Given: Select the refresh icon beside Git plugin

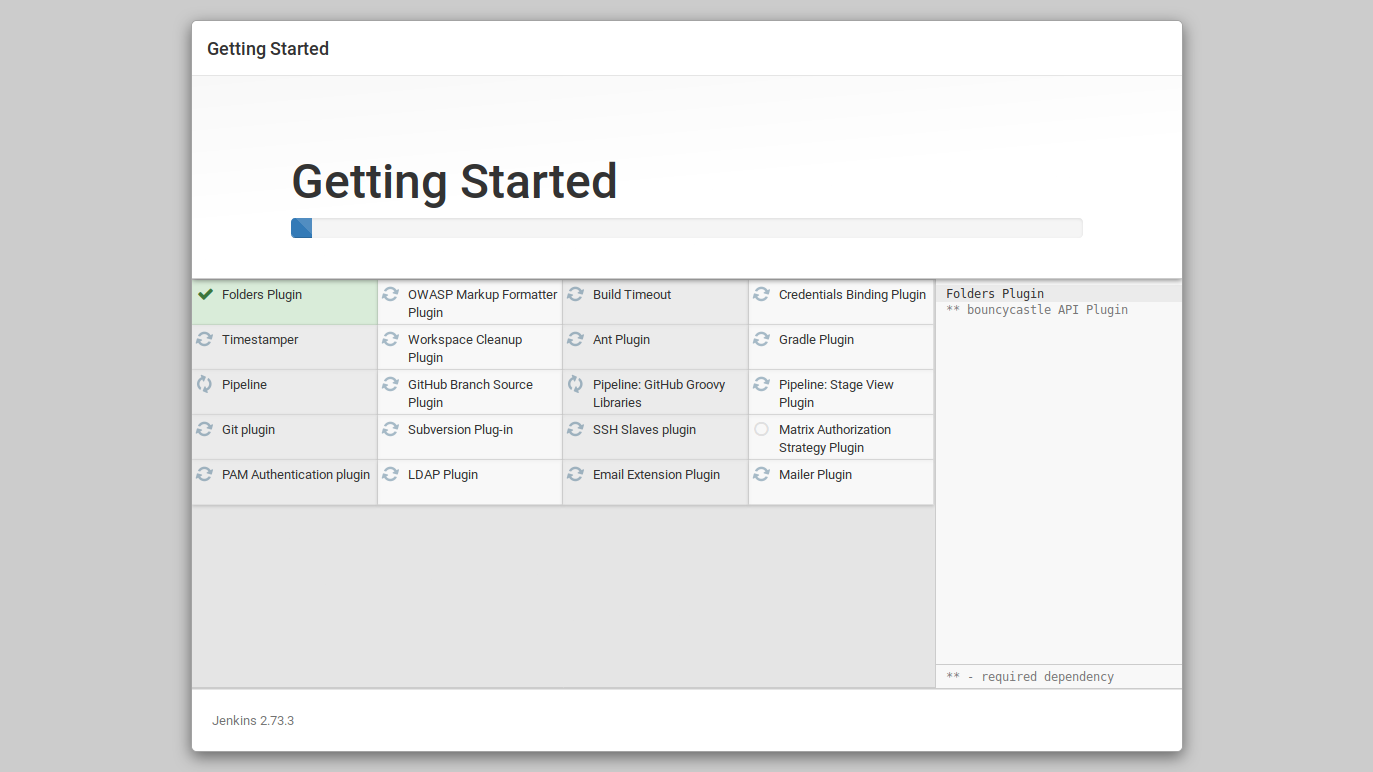Looking at the screenshot, I should [206, 429].
